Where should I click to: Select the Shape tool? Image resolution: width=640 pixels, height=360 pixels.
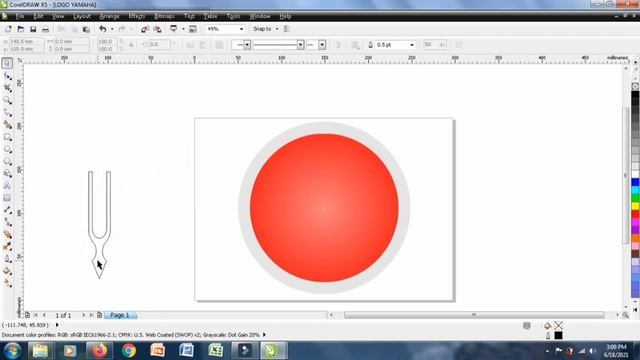(x=7, y=76)
